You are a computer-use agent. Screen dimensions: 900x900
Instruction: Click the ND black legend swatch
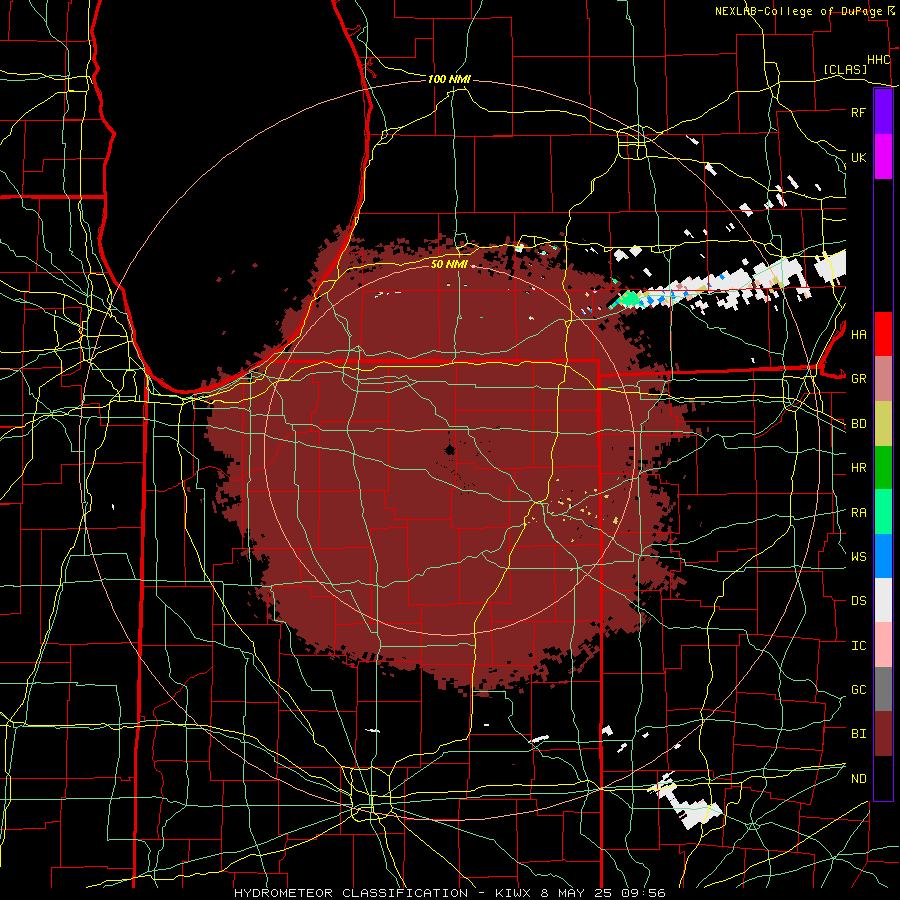coord(883,778)
